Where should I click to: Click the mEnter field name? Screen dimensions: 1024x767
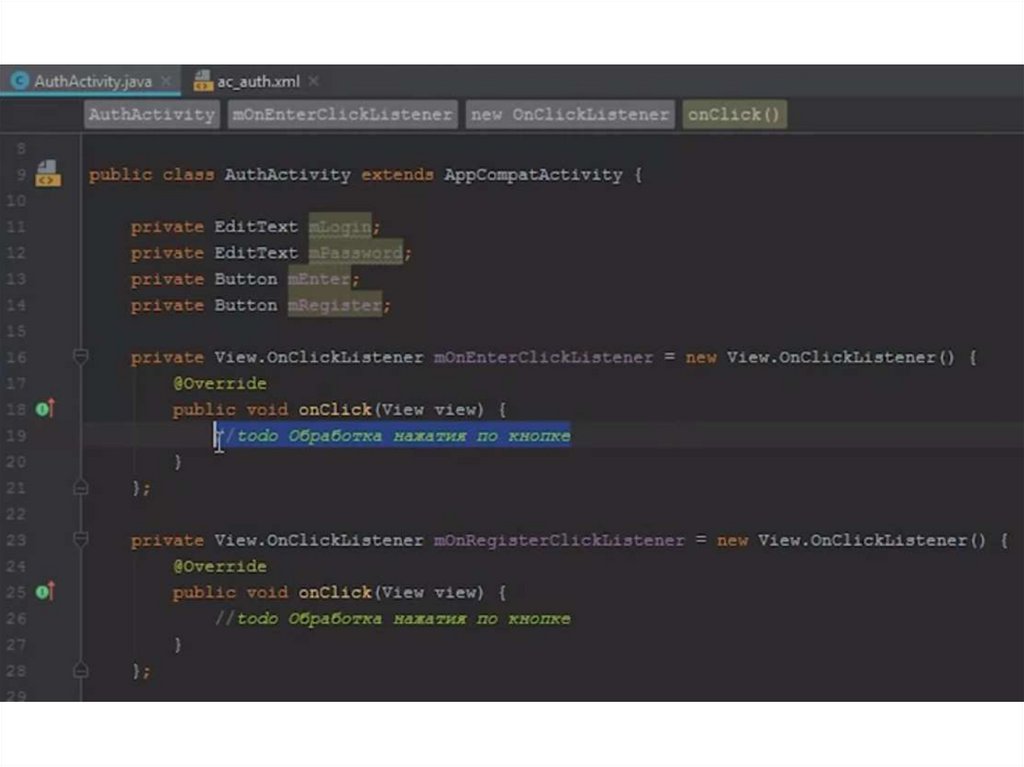[319, 279]
